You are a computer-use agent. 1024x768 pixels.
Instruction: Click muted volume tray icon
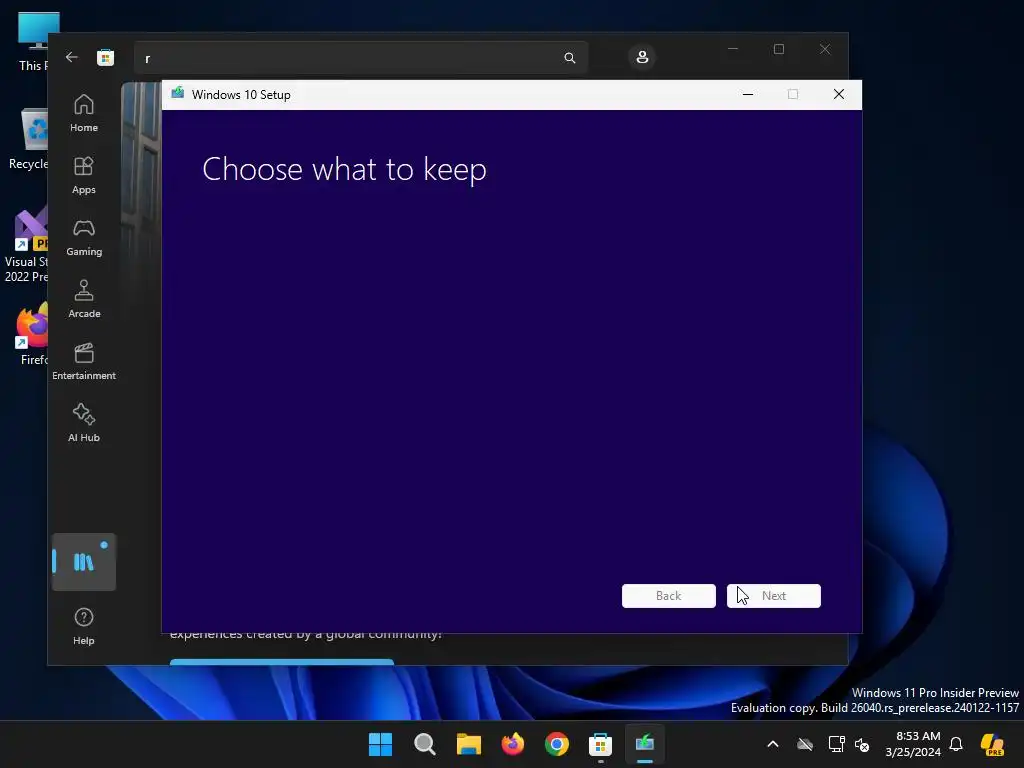(x=862, y=744)
